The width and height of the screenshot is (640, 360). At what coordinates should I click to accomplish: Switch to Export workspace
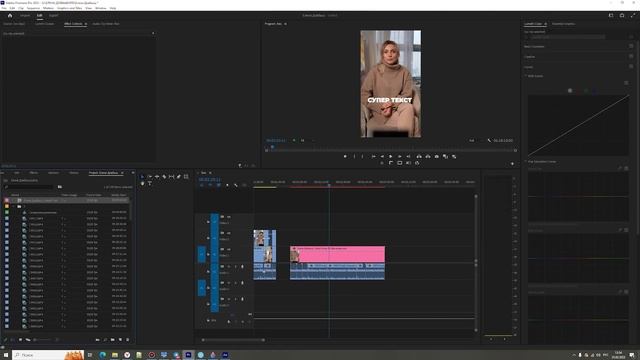click(53, 16)
